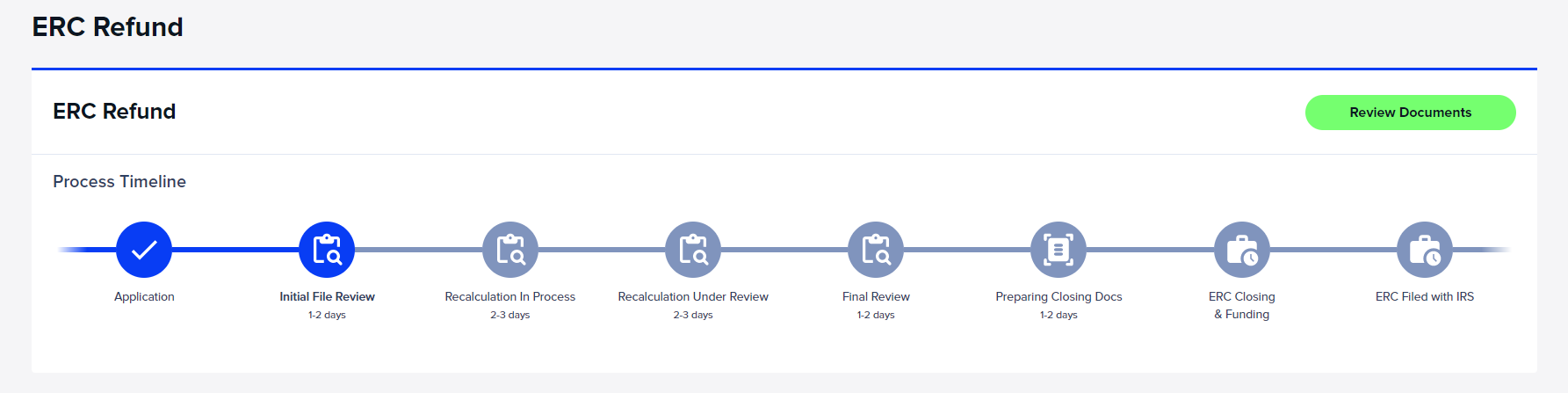The image size is (1568, 393).
Task: Click the Recalculation In Process label
Action: click(x=510, y=297)
